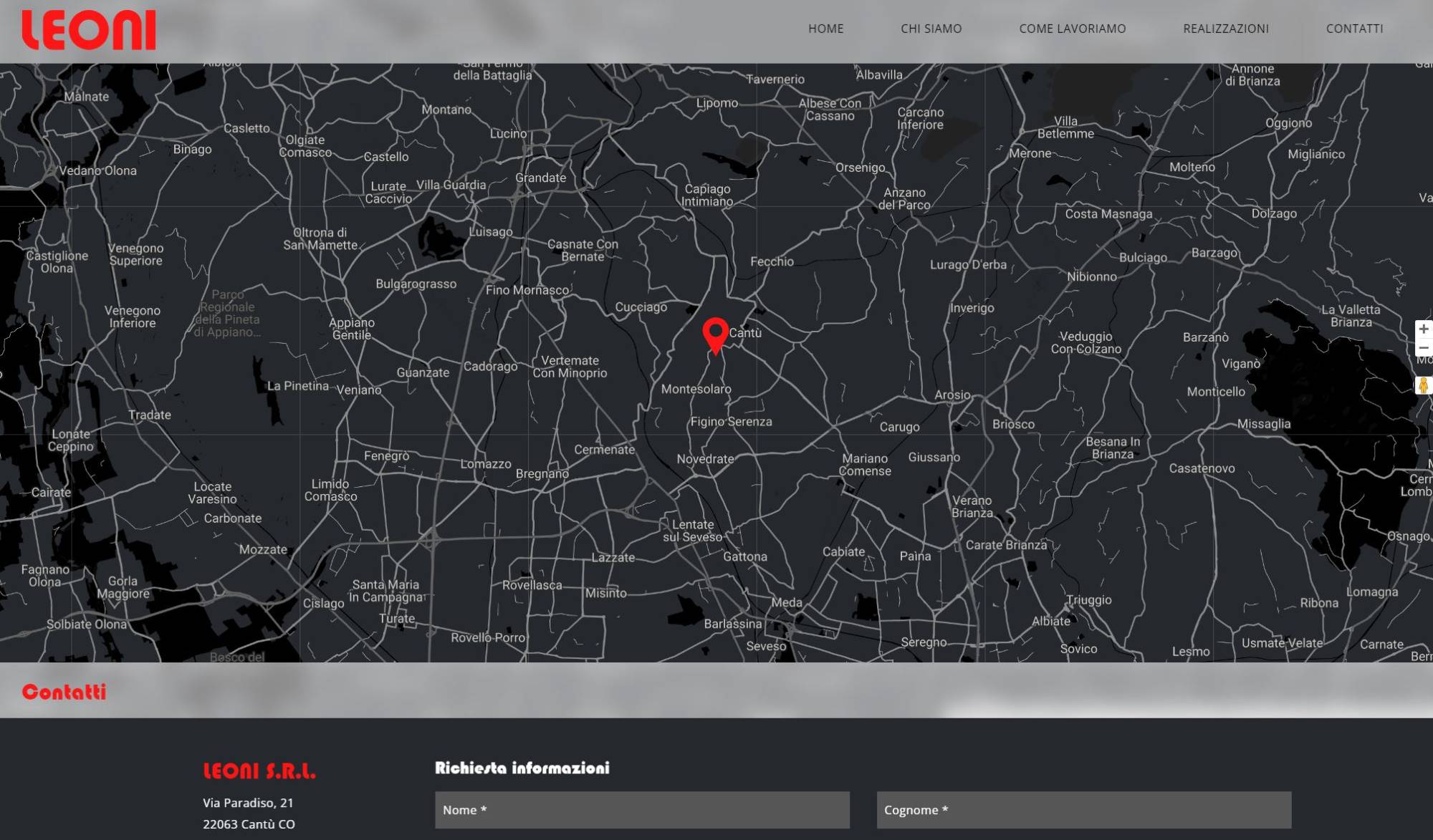Open the HOME menu item

pyautogui.click(x=825, y=29)
